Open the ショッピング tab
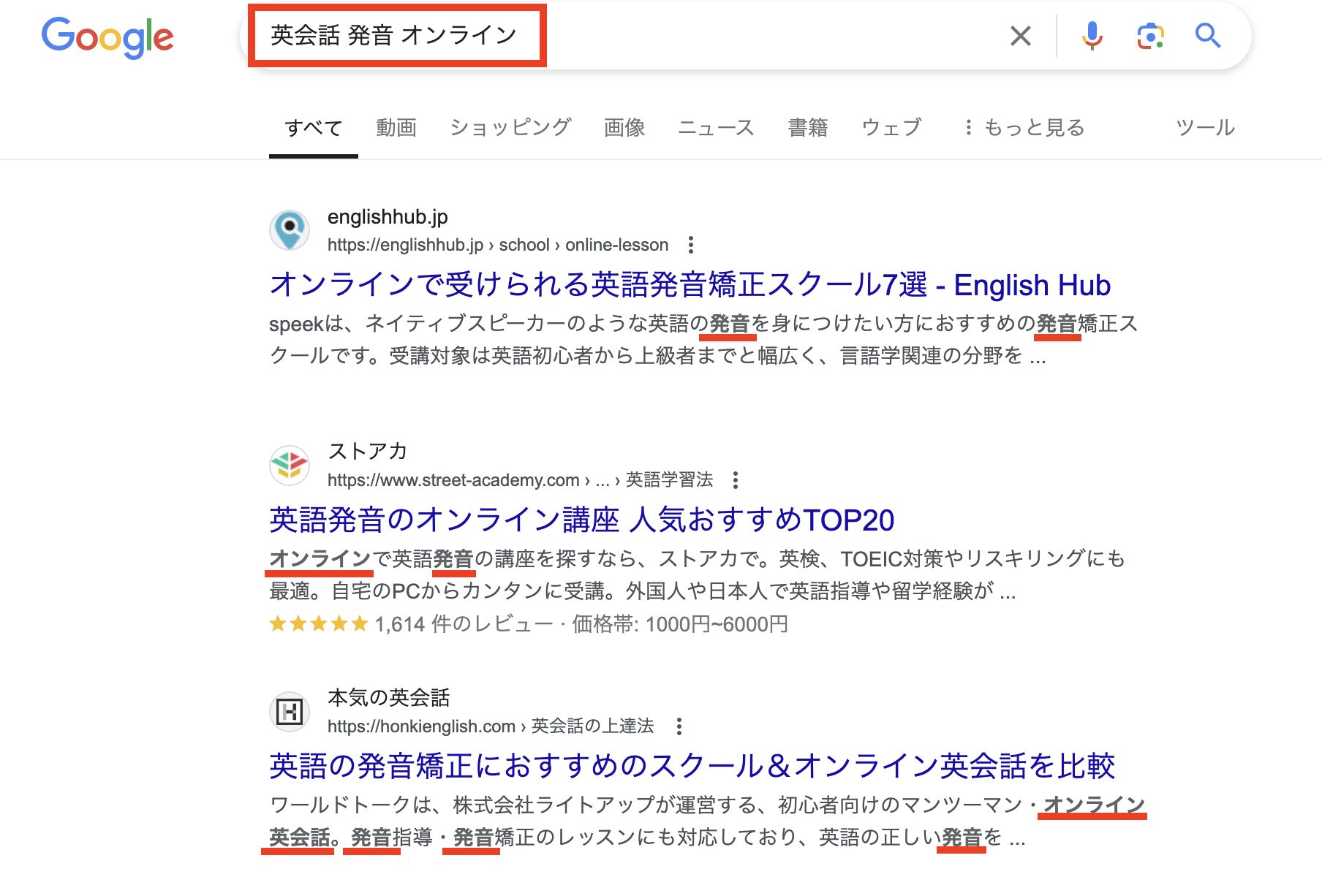 [510, 128]
